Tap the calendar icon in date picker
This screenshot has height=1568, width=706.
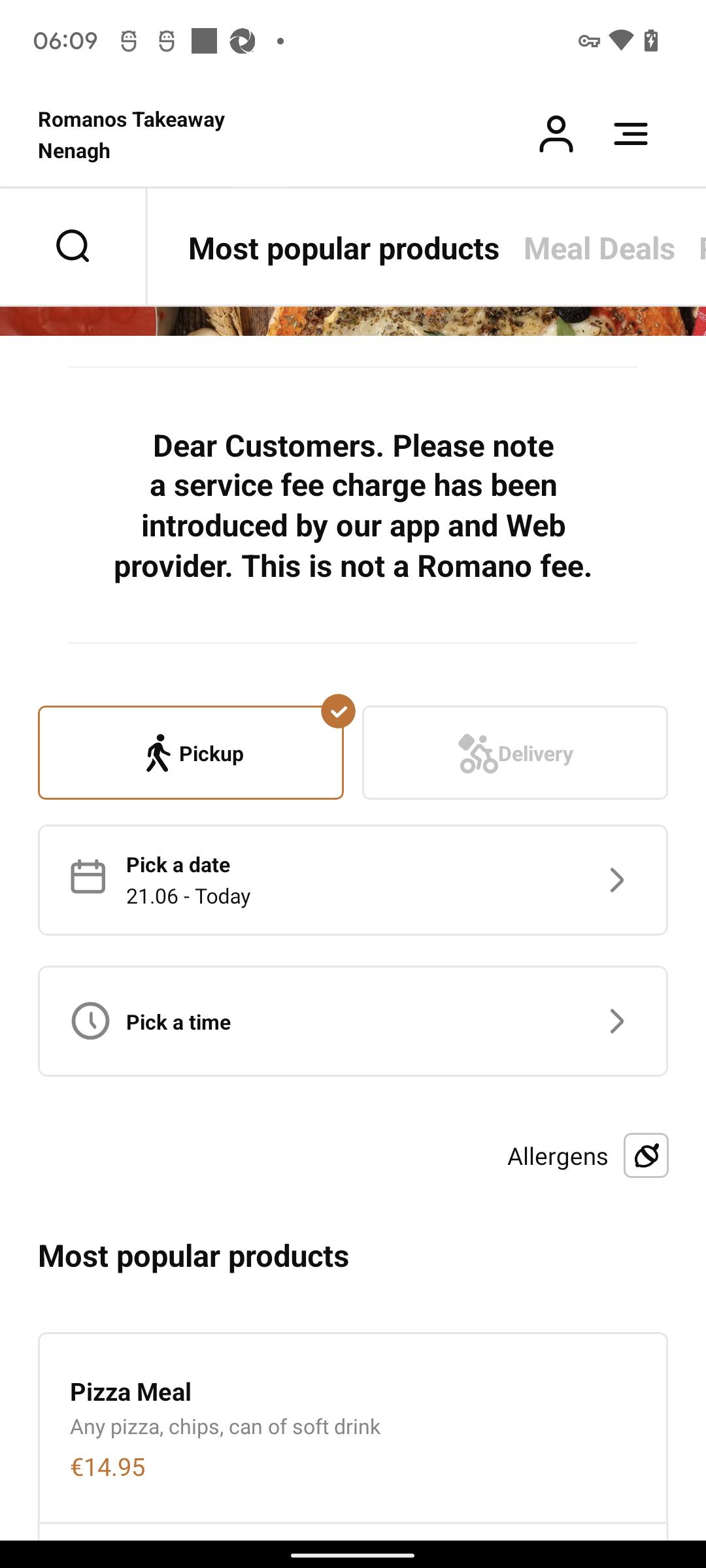pos(88,877)
